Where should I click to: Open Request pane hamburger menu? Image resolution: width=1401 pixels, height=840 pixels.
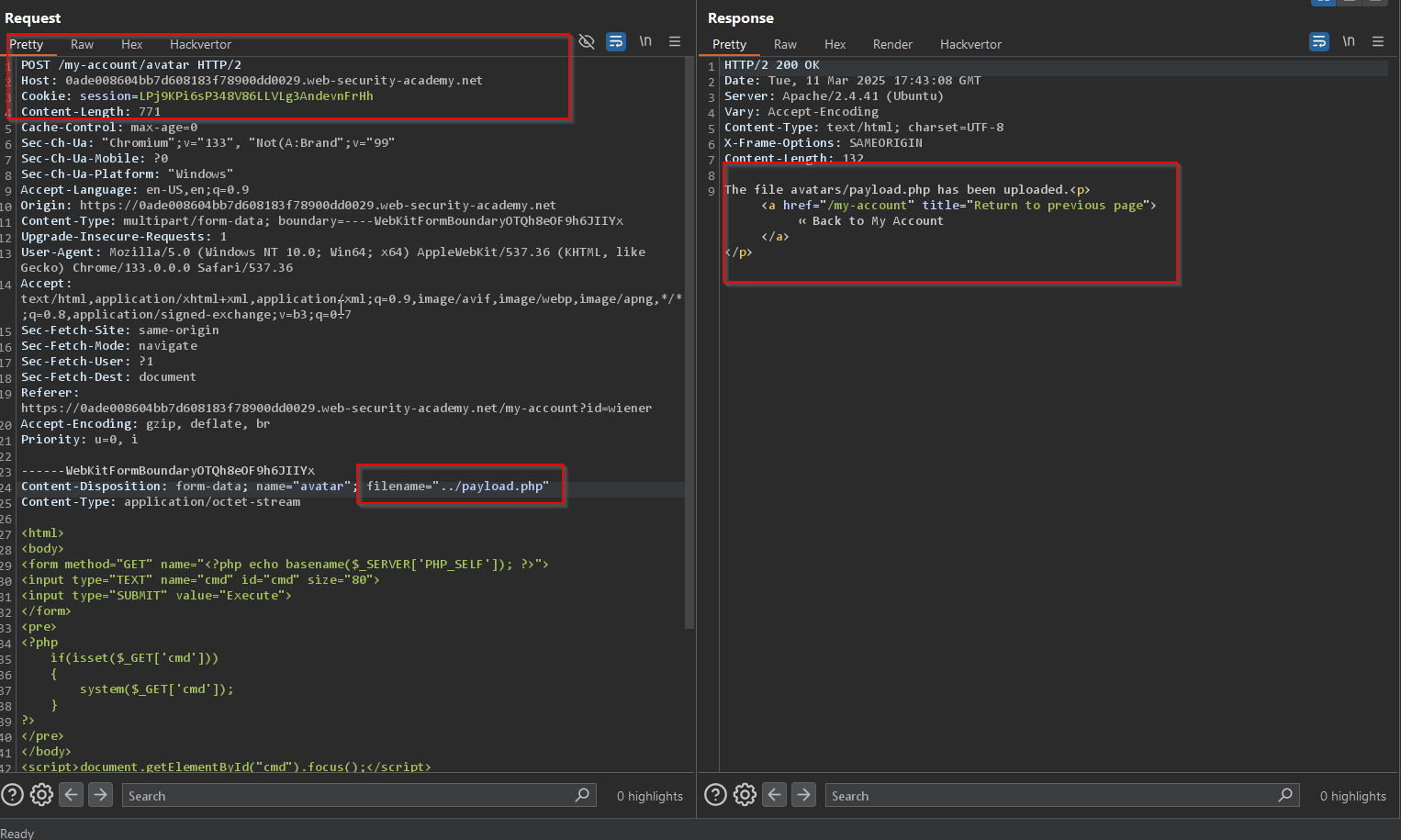tap(675, 41)
